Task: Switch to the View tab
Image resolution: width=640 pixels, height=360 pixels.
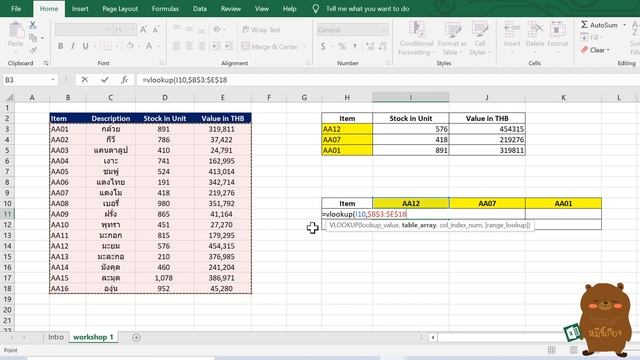Action: coord(262,9)
